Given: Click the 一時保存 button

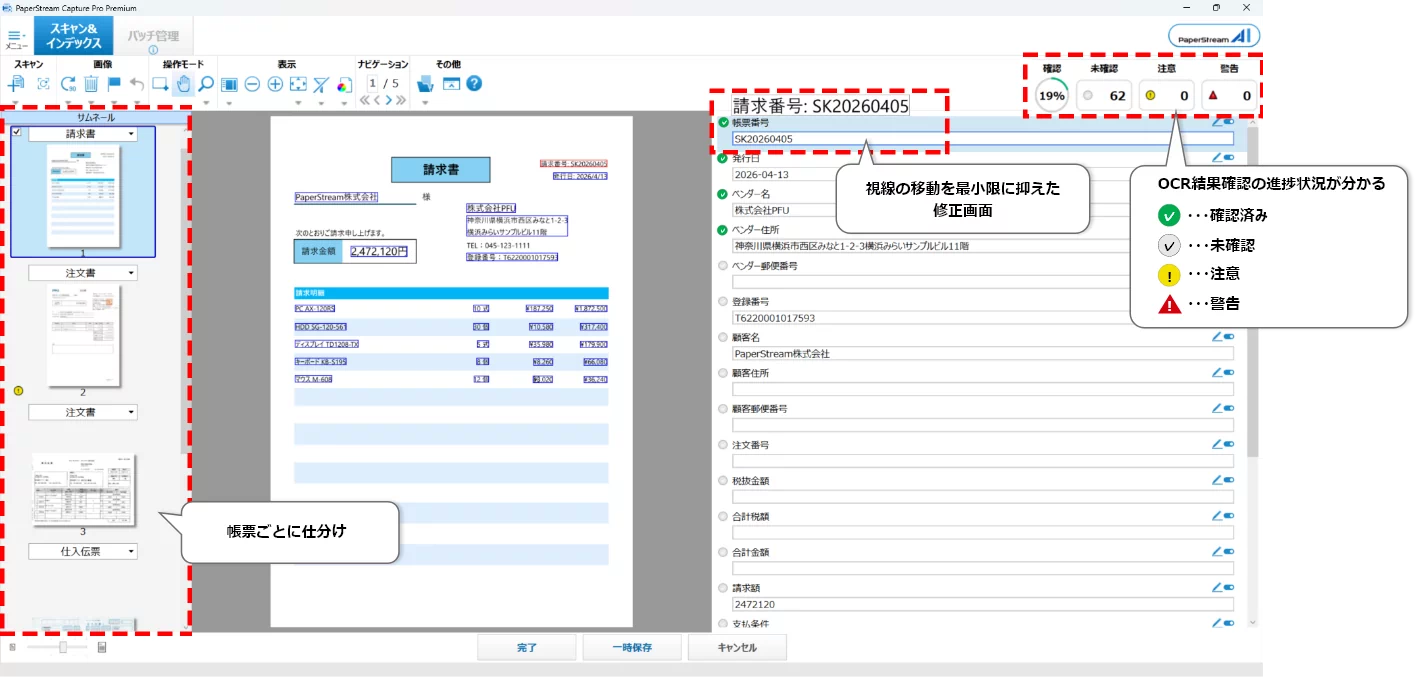Looking at the screenshot, I should pyautogui.click(x=632, y=648).
